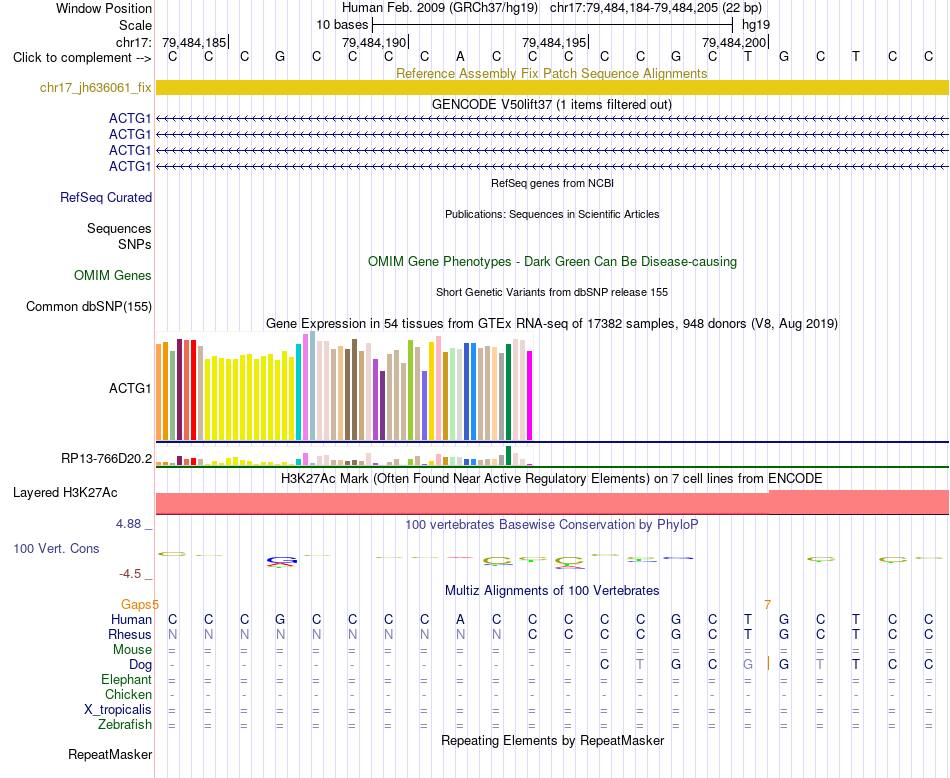Click the X_tropicalis species label
Image resolution: width=950 pixels, height=778 pixels.
(x=118, y=710)
